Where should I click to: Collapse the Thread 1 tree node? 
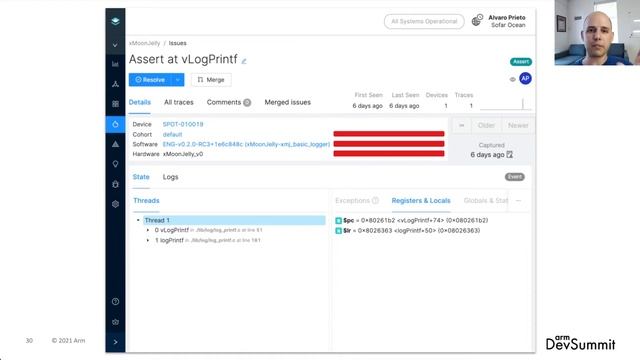tap(138, 220)
